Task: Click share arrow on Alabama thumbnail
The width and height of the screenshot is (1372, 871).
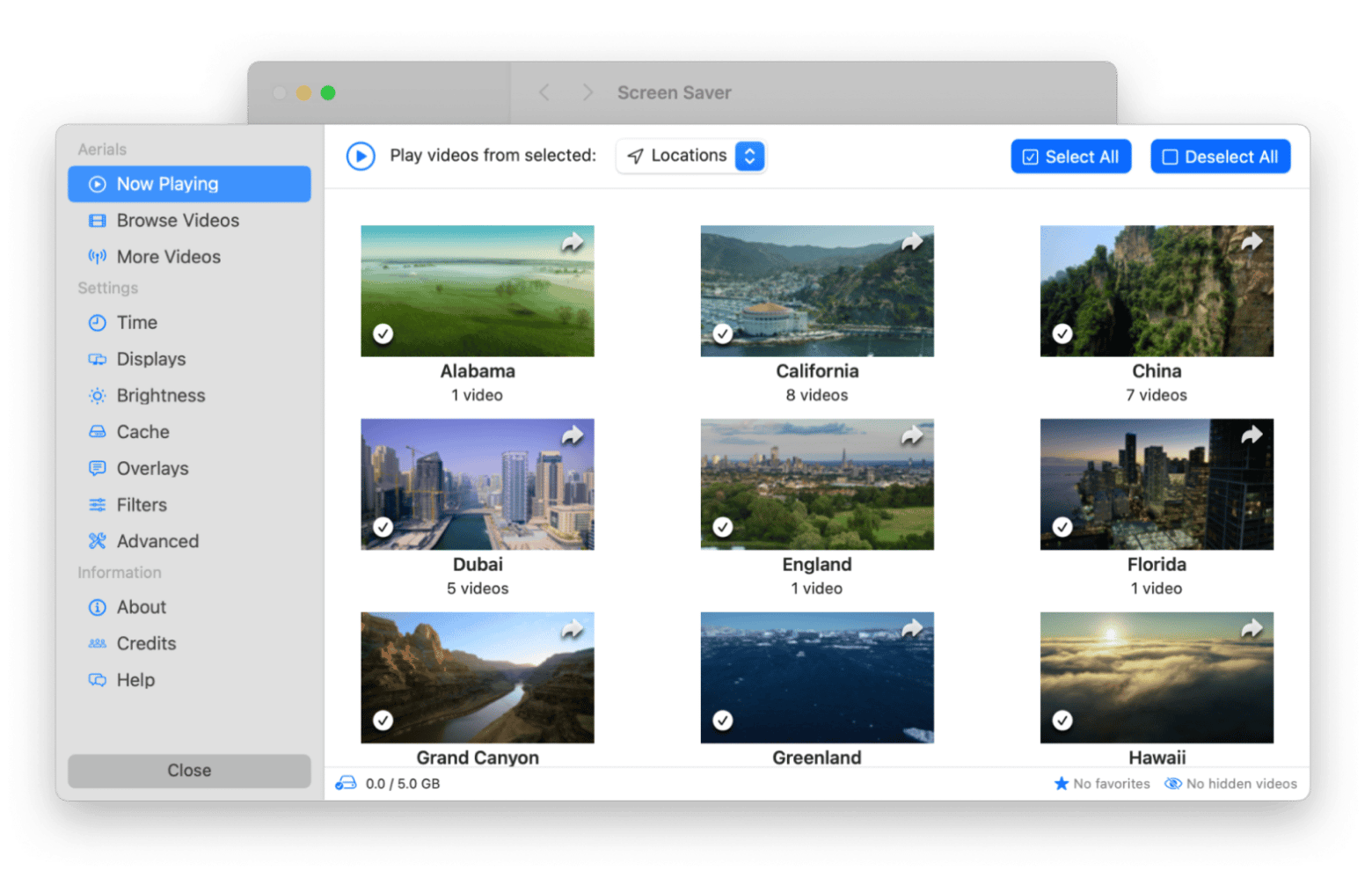Action: coord(573,242)
